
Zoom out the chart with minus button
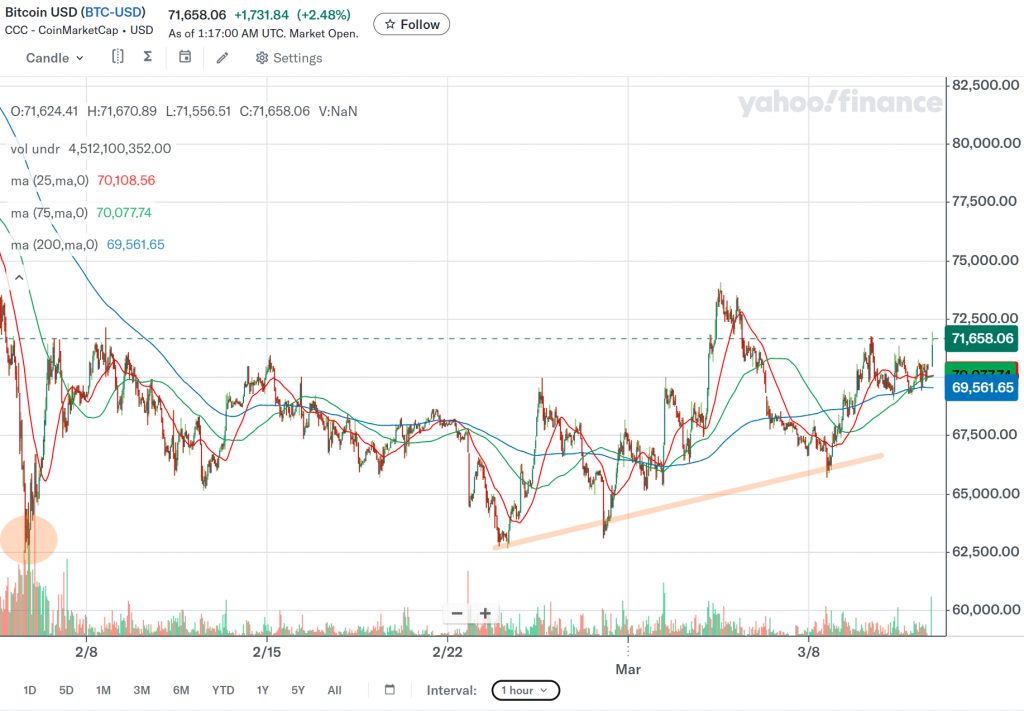(x=457, y=613)
